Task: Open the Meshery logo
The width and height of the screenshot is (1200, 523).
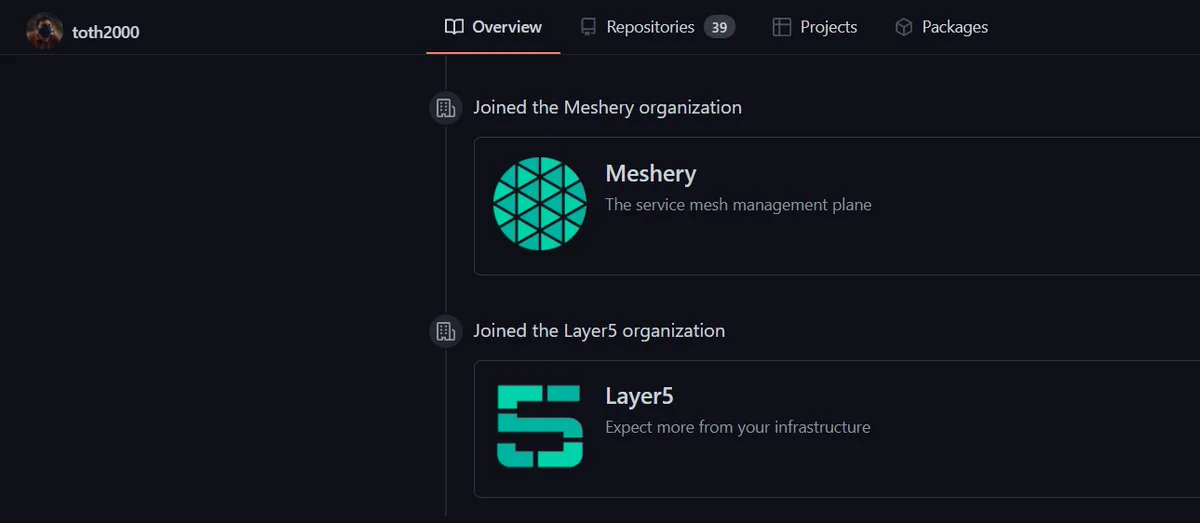Action: pos(540,203)
